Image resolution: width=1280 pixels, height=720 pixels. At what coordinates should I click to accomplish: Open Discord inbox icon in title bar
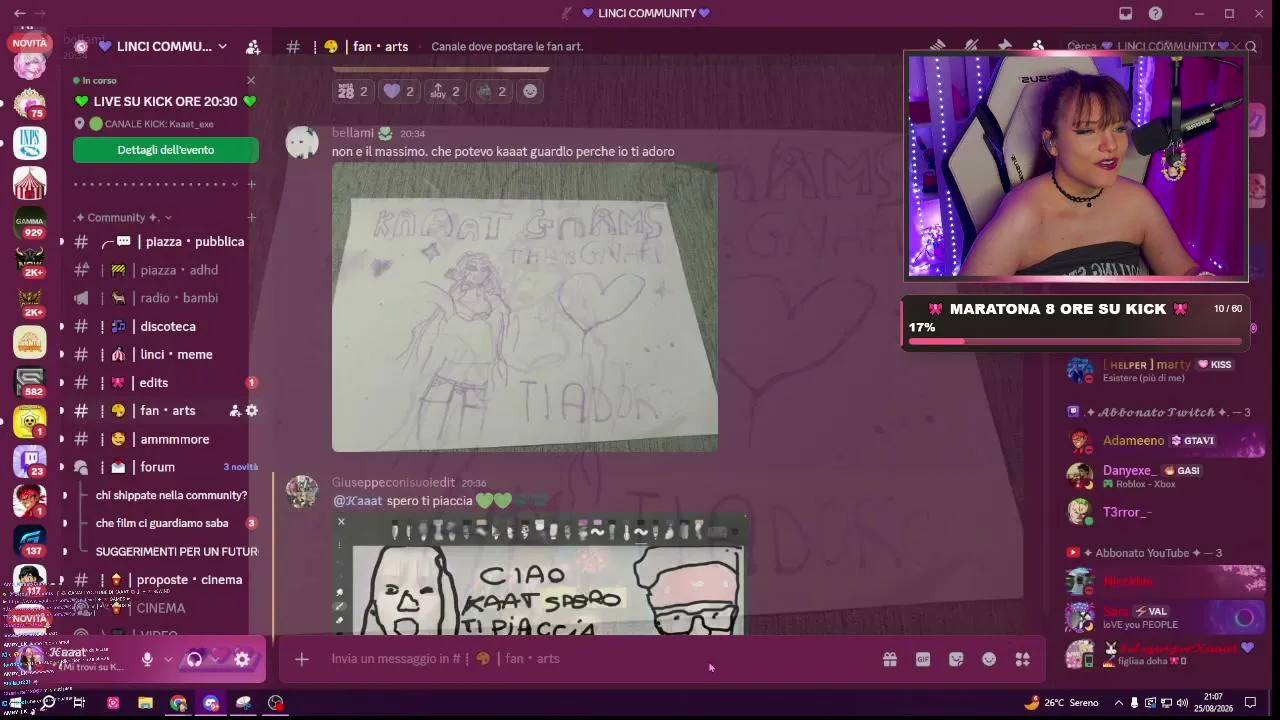1126,13
